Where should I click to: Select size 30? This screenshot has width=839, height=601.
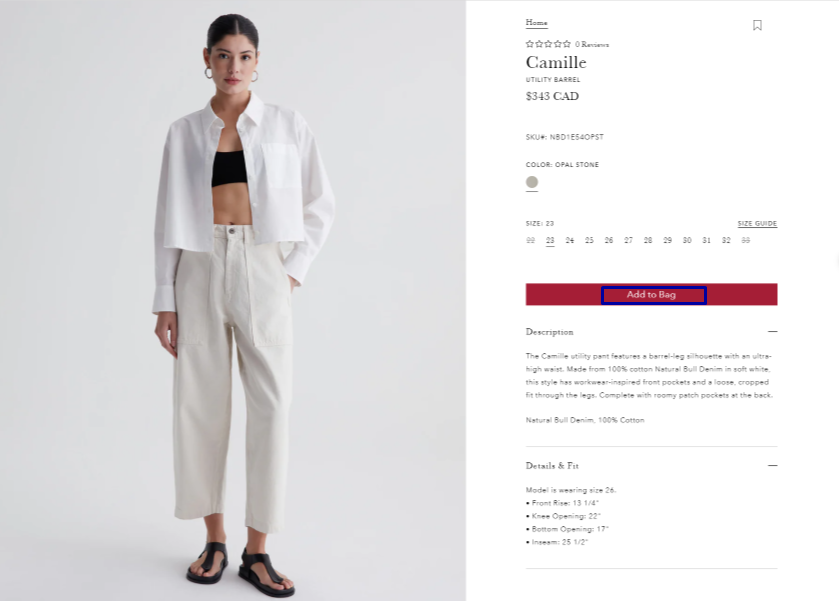[687, 240]
